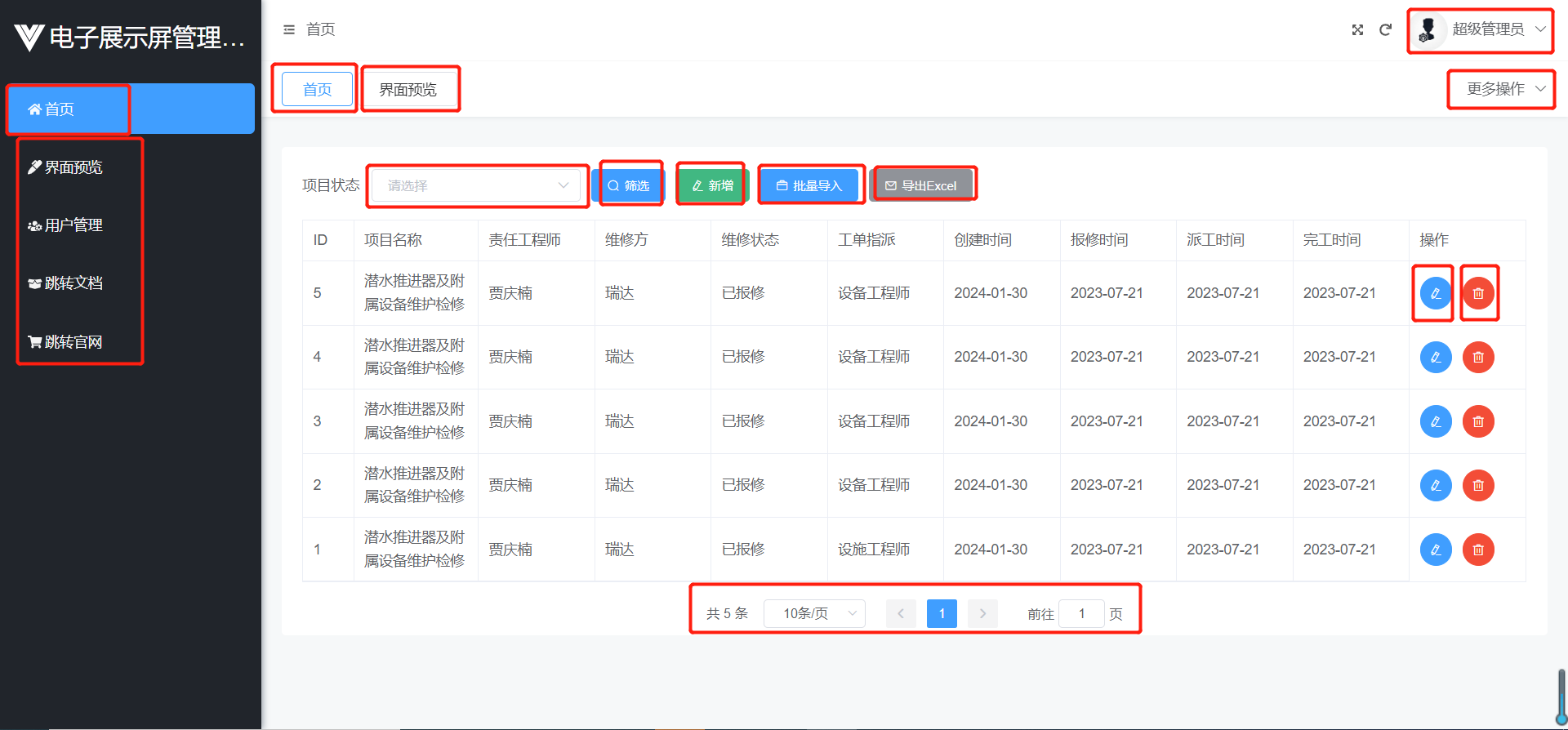Expand the 超级管理员 user menu
This screenshot has height=730, width=1568.
tap(1481, 30)
